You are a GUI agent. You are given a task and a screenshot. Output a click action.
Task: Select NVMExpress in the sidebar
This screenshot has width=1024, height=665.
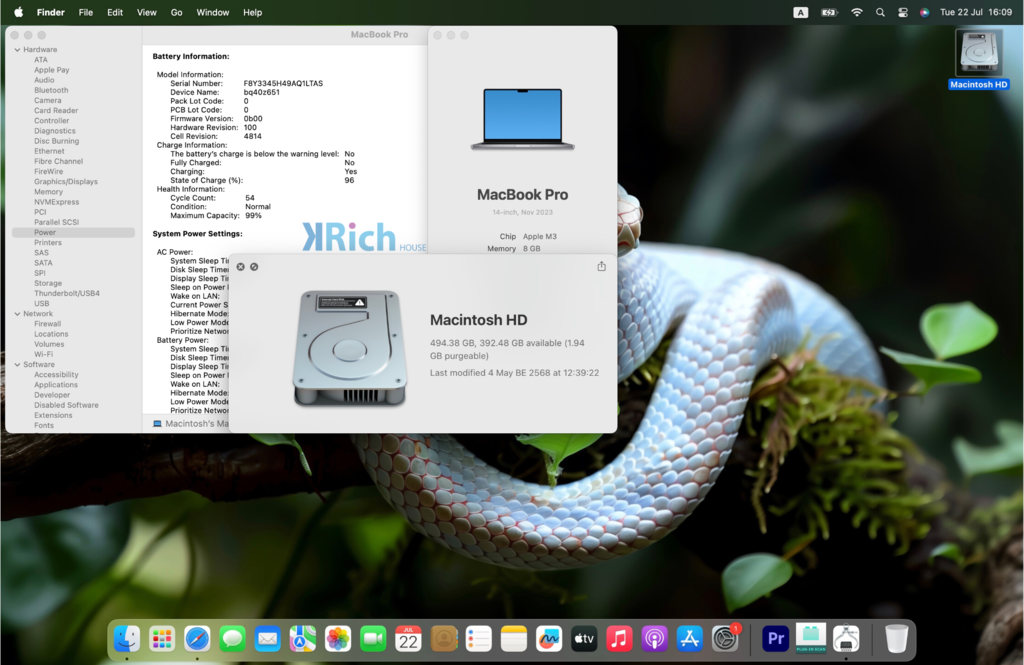coord(56,202)
